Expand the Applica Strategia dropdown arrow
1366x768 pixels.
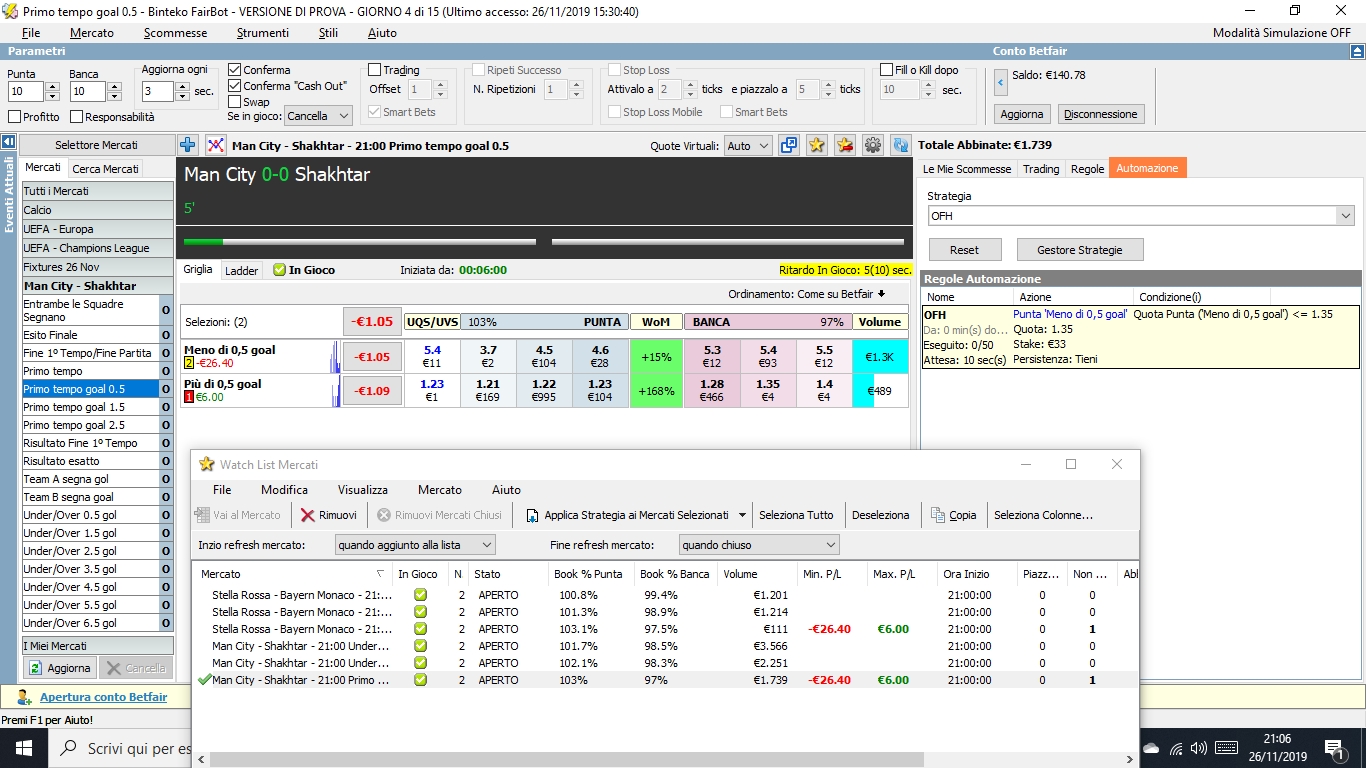click(x=742, y=515)
